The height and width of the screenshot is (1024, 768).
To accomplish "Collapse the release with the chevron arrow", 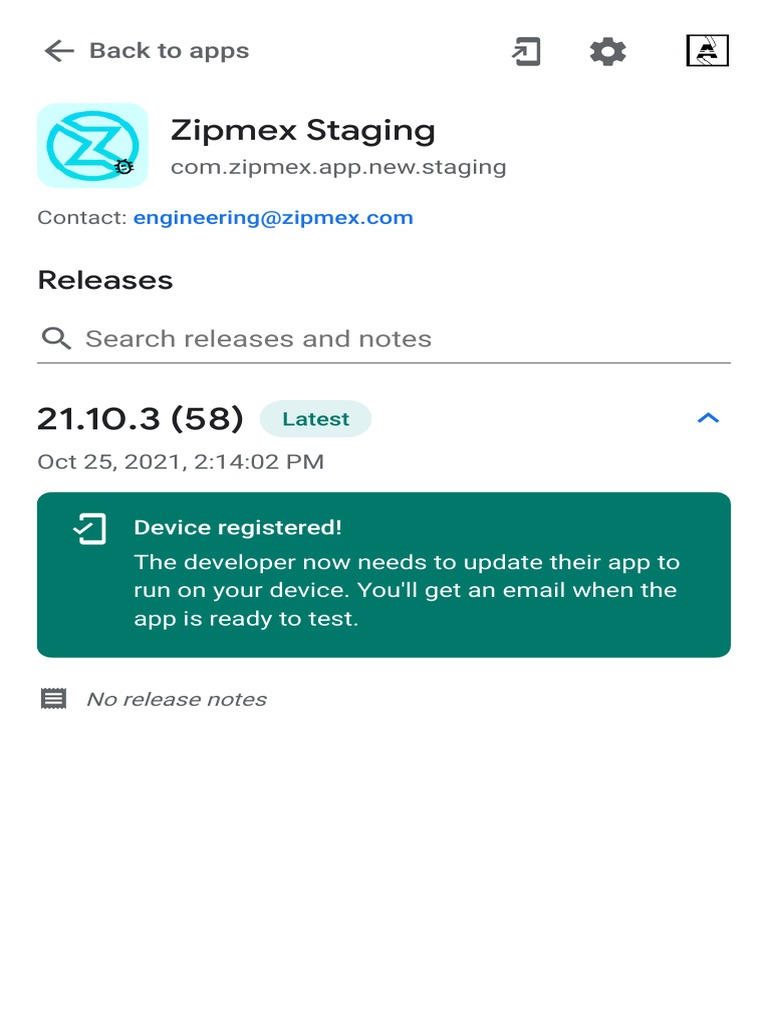I will (708, 418).
